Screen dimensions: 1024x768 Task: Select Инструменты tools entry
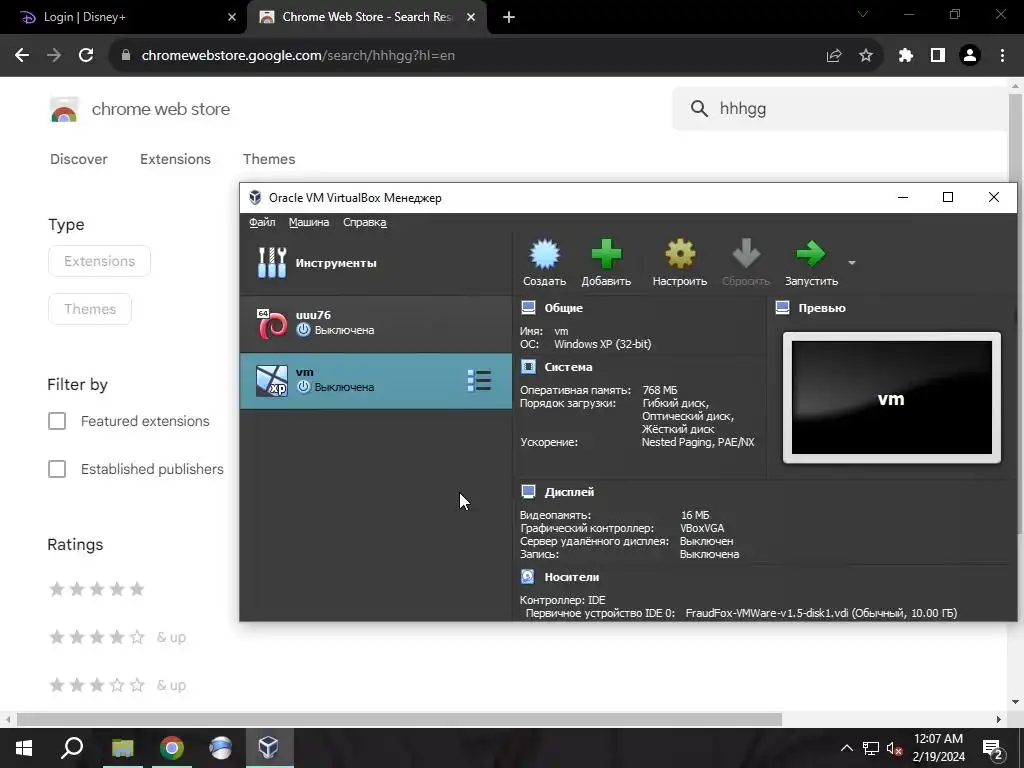click(x=376, y=263)
